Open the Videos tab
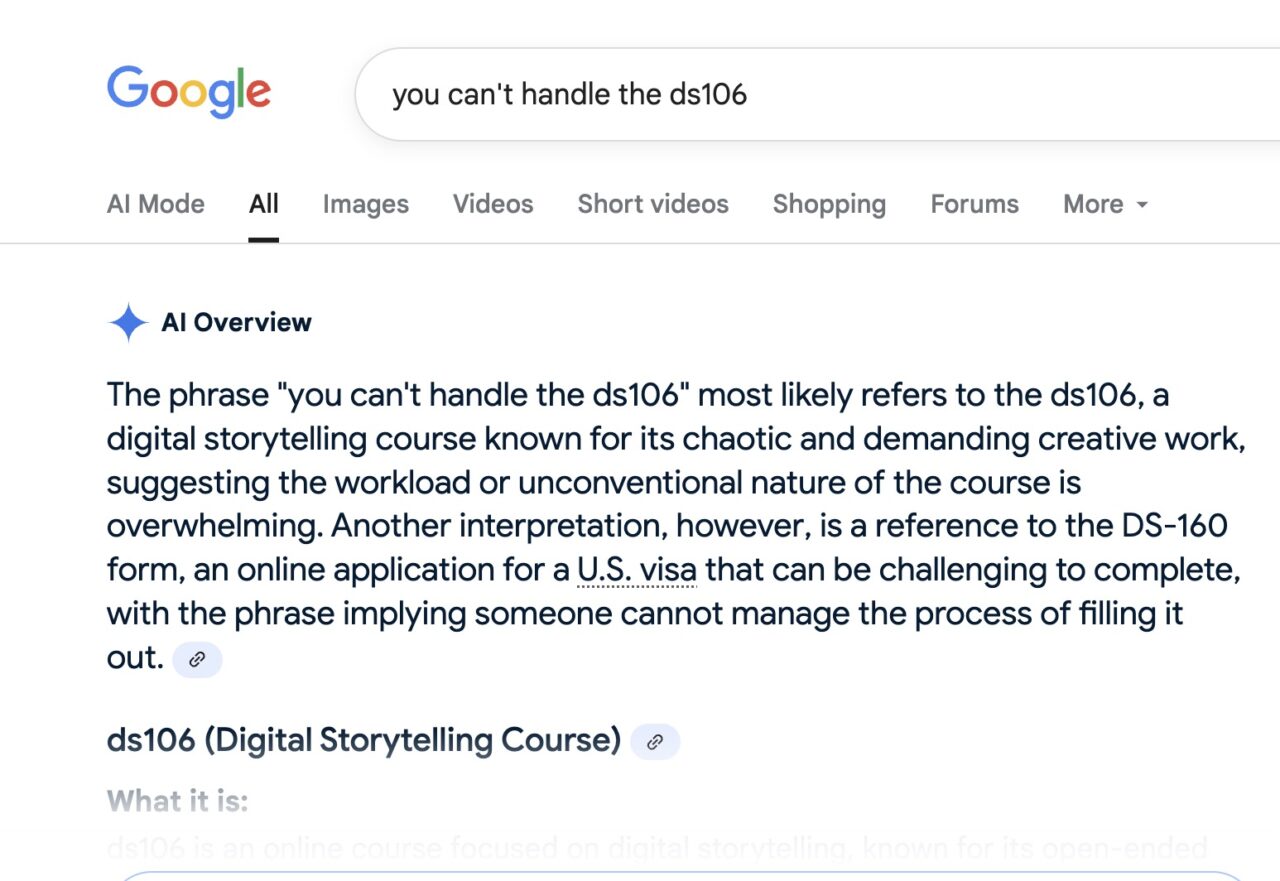 tap(493, 204)
